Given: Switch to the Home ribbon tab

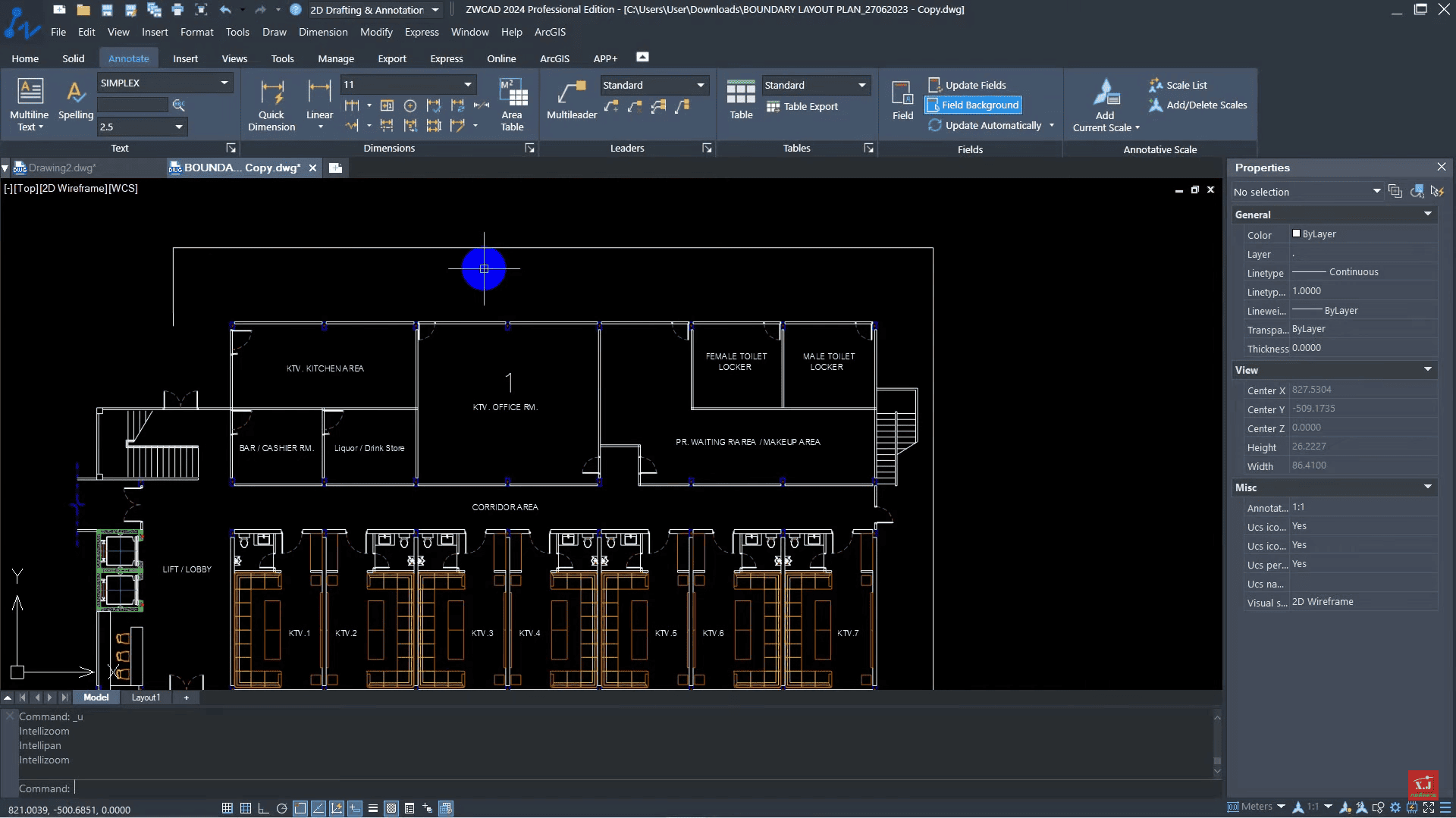Looking at the screenshot, I should click(25, 58).
